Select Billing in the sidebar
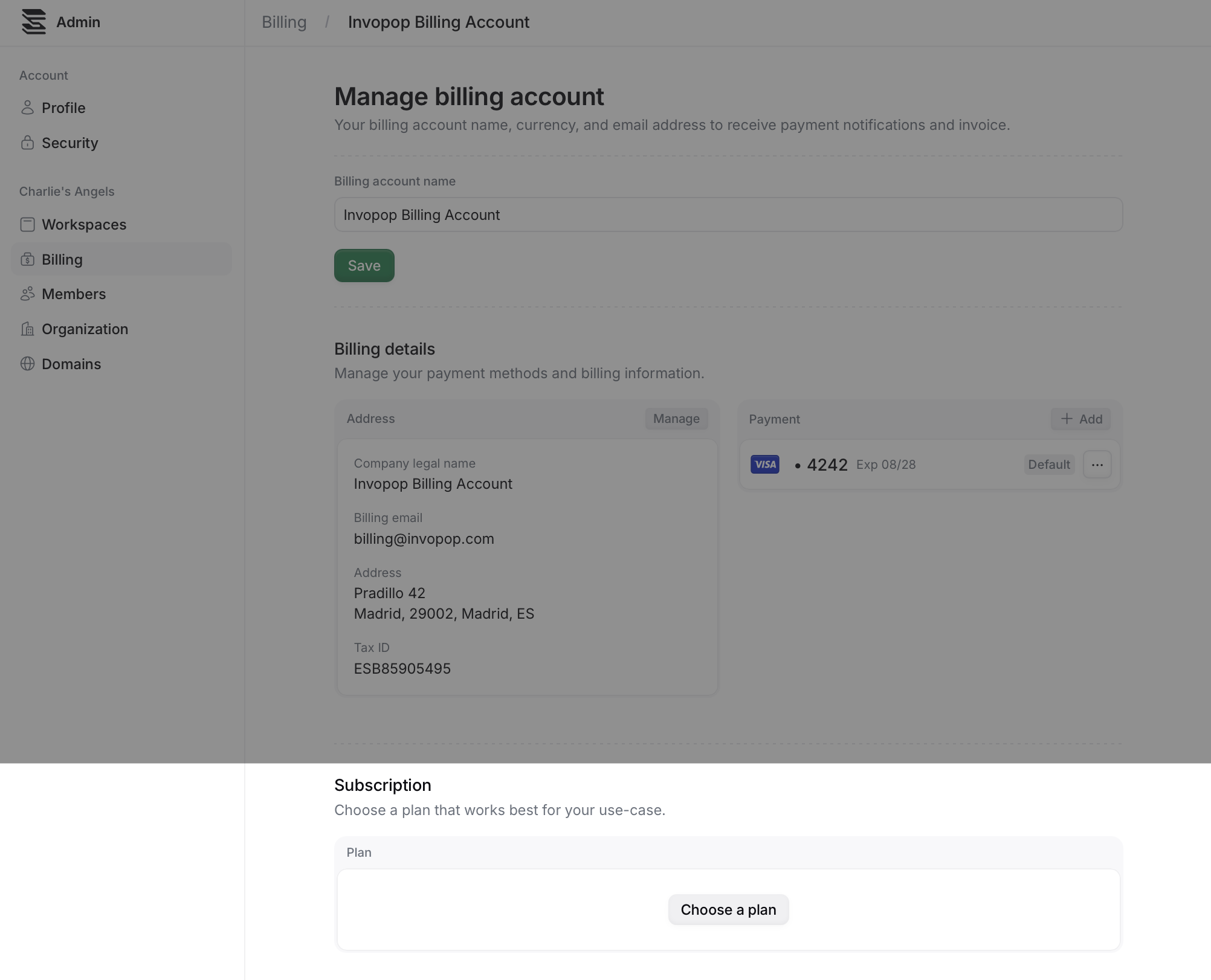Screen dimensions: 1211x980 pos(121,259)
